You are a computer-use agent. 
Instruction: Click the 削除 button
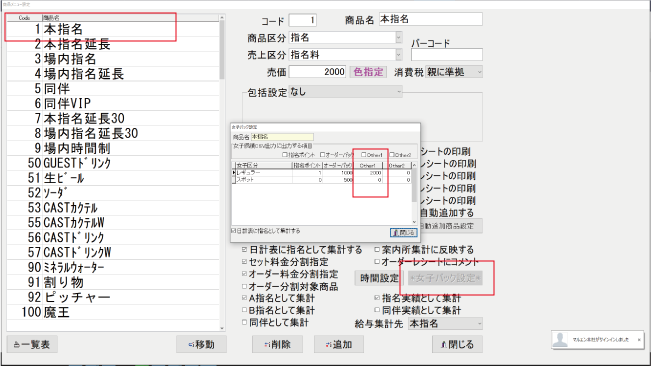pyautogui.click(x=277, y=344)
